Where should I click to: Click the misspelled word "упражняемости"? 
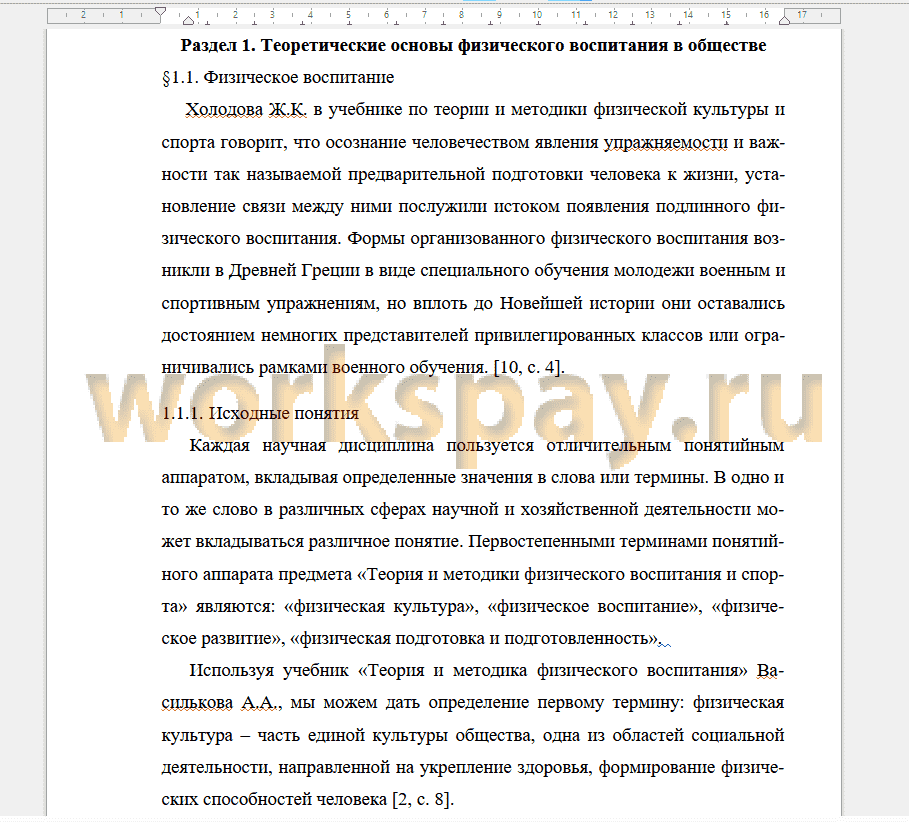[666, 142]
